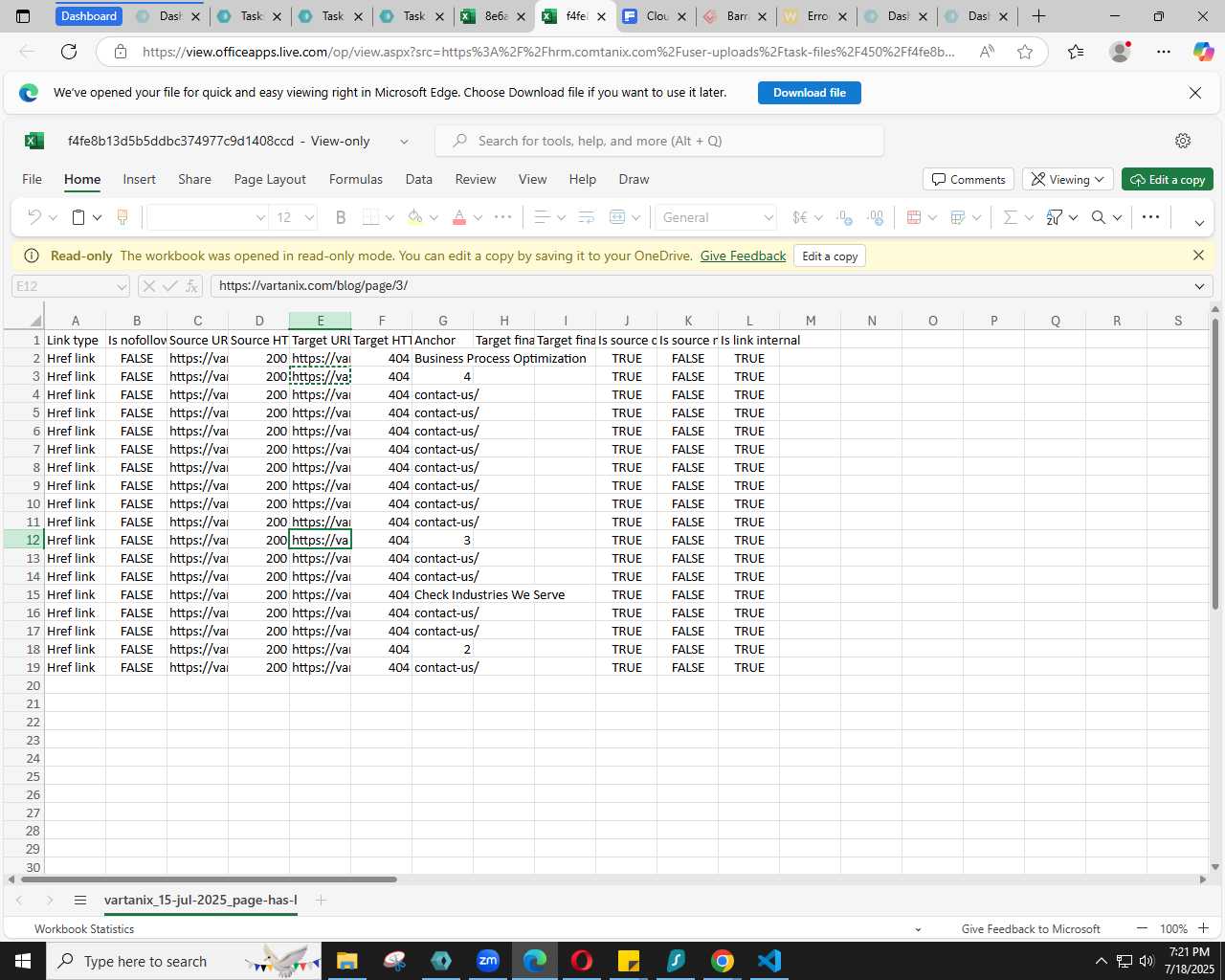Expand the ribbon with the chevron
1225x980 pixels.
(x=1199, y=223)
